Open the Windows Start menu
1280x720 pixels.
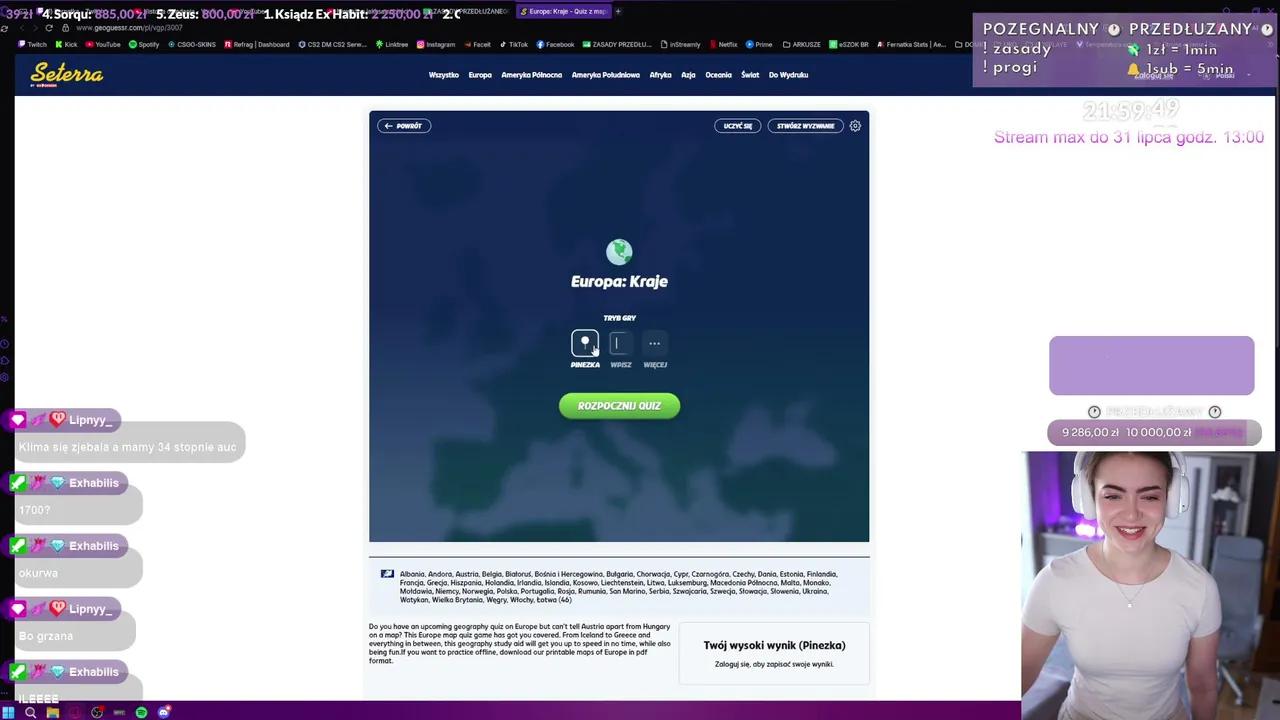(9, 712)
